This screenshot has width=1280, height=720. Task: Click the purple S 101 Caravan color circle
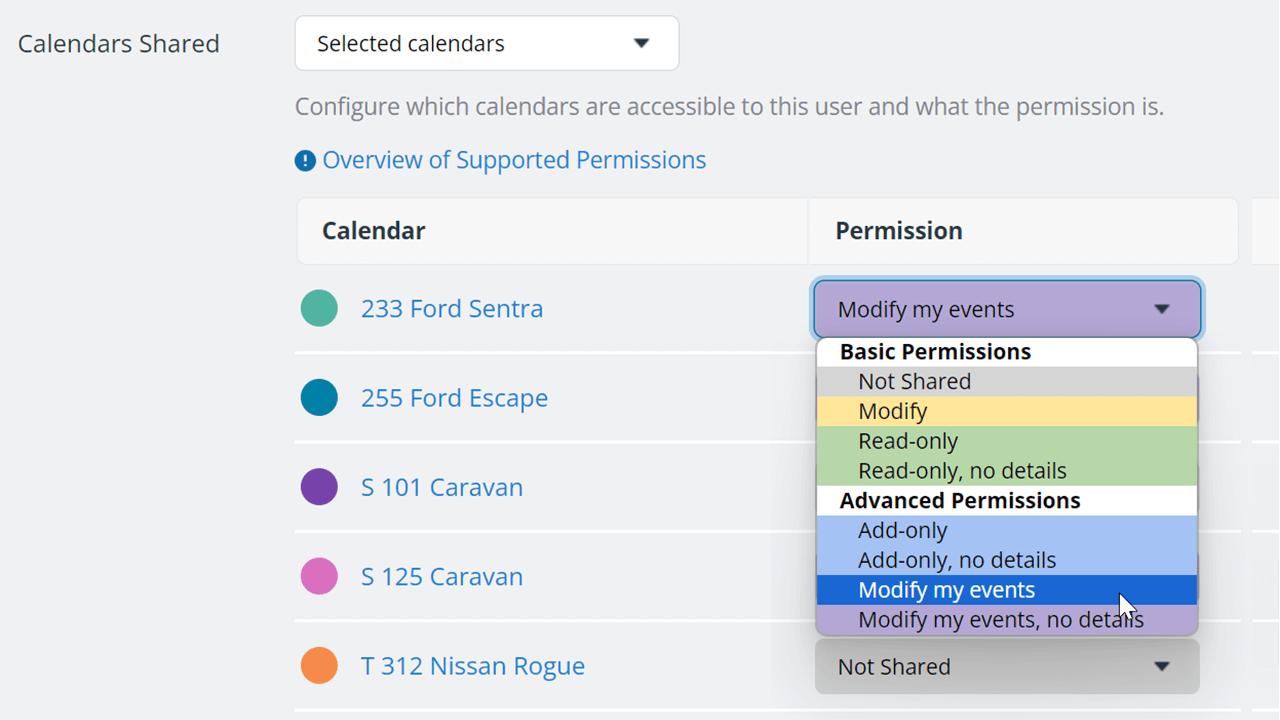click(319, 487)
